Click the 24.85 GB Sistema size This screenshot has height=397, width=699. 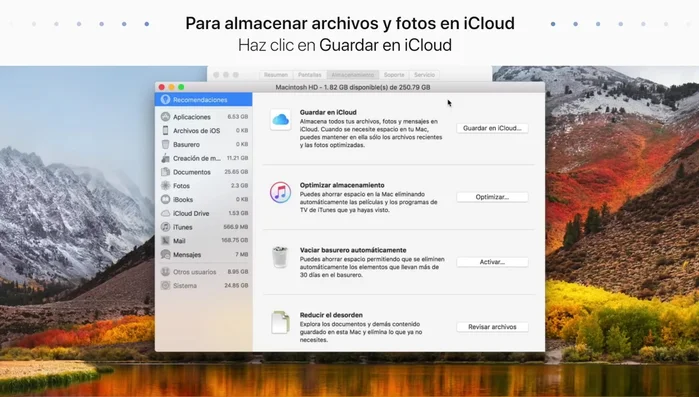[x=236, y=286]
